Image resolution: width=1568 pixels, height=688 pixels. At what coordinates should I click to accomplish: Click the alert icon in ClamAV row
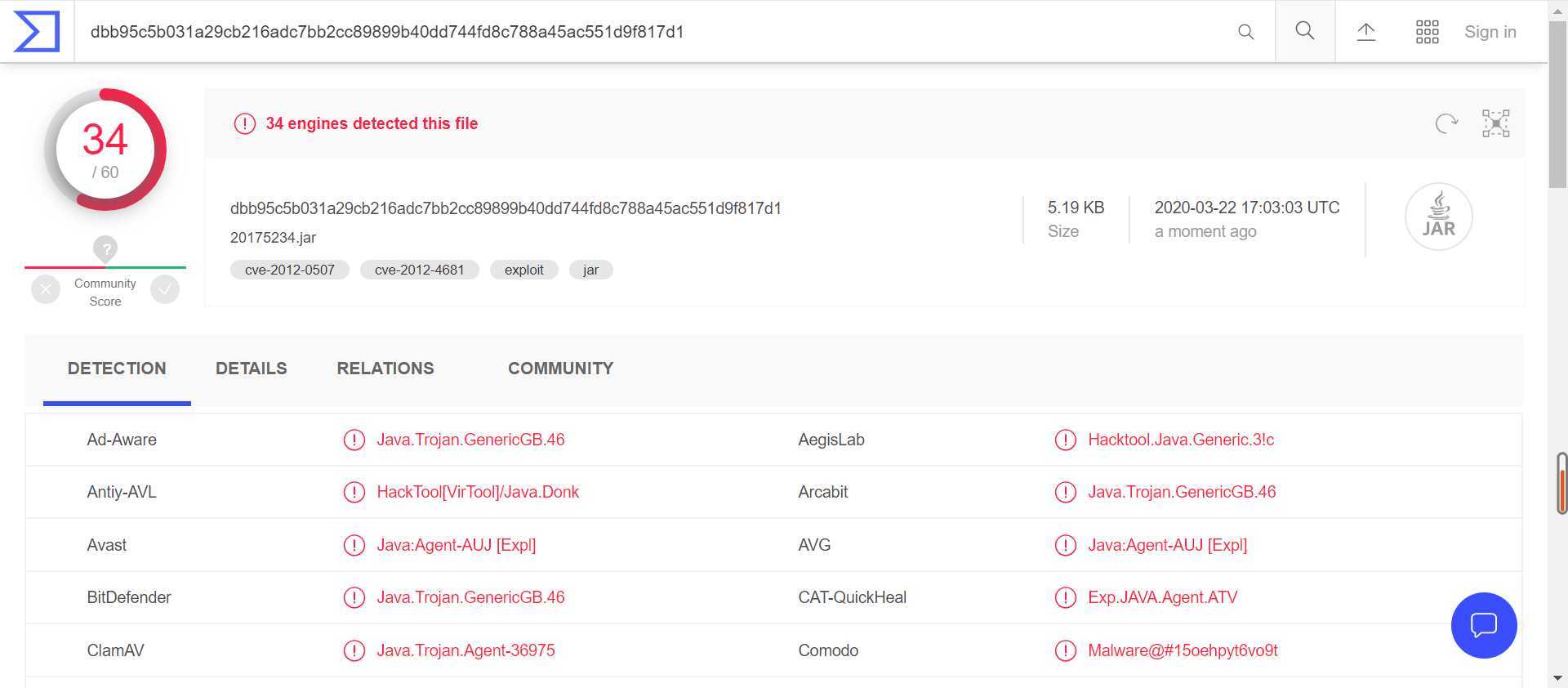click(354, 650)
